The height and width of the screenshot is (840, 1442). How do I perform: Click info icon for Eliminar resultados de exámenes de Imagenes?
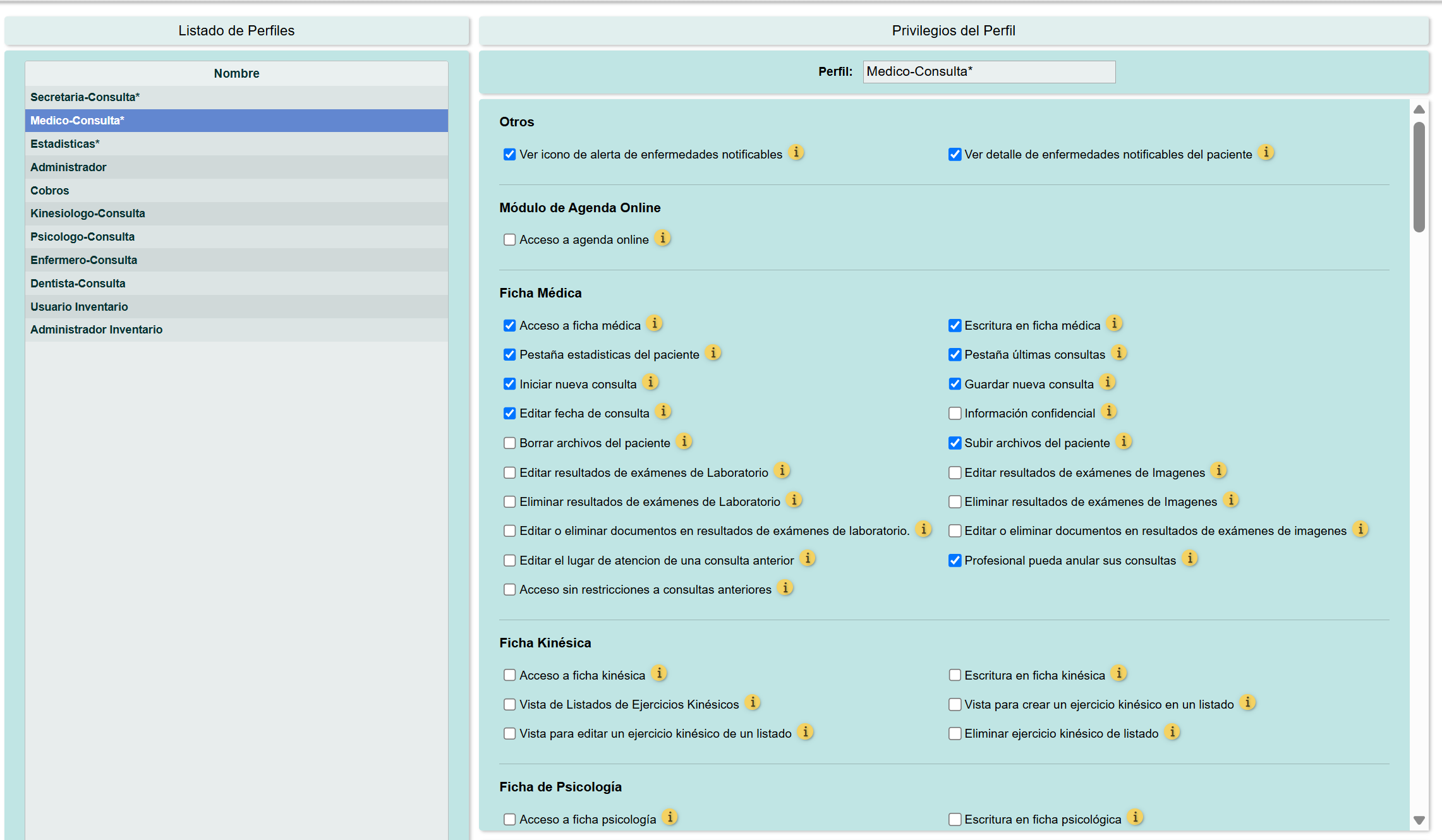point(1231,500)
